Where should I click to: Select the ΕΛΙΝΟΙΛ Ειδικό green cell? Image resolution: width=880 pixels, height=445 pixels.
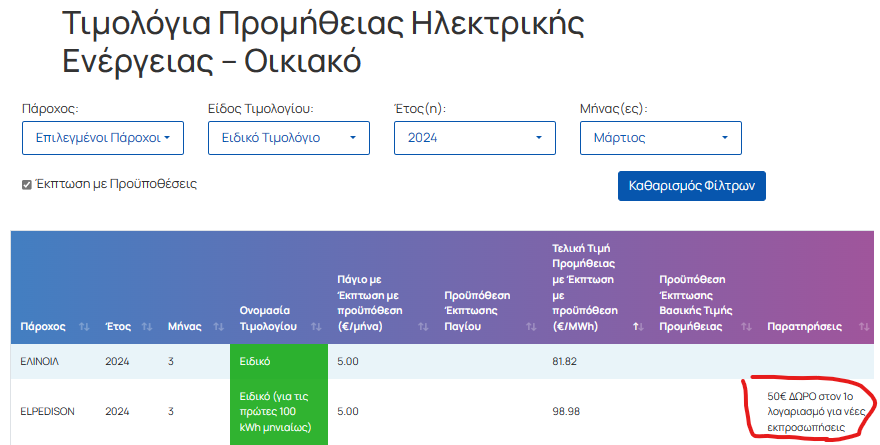coord(279,361)
